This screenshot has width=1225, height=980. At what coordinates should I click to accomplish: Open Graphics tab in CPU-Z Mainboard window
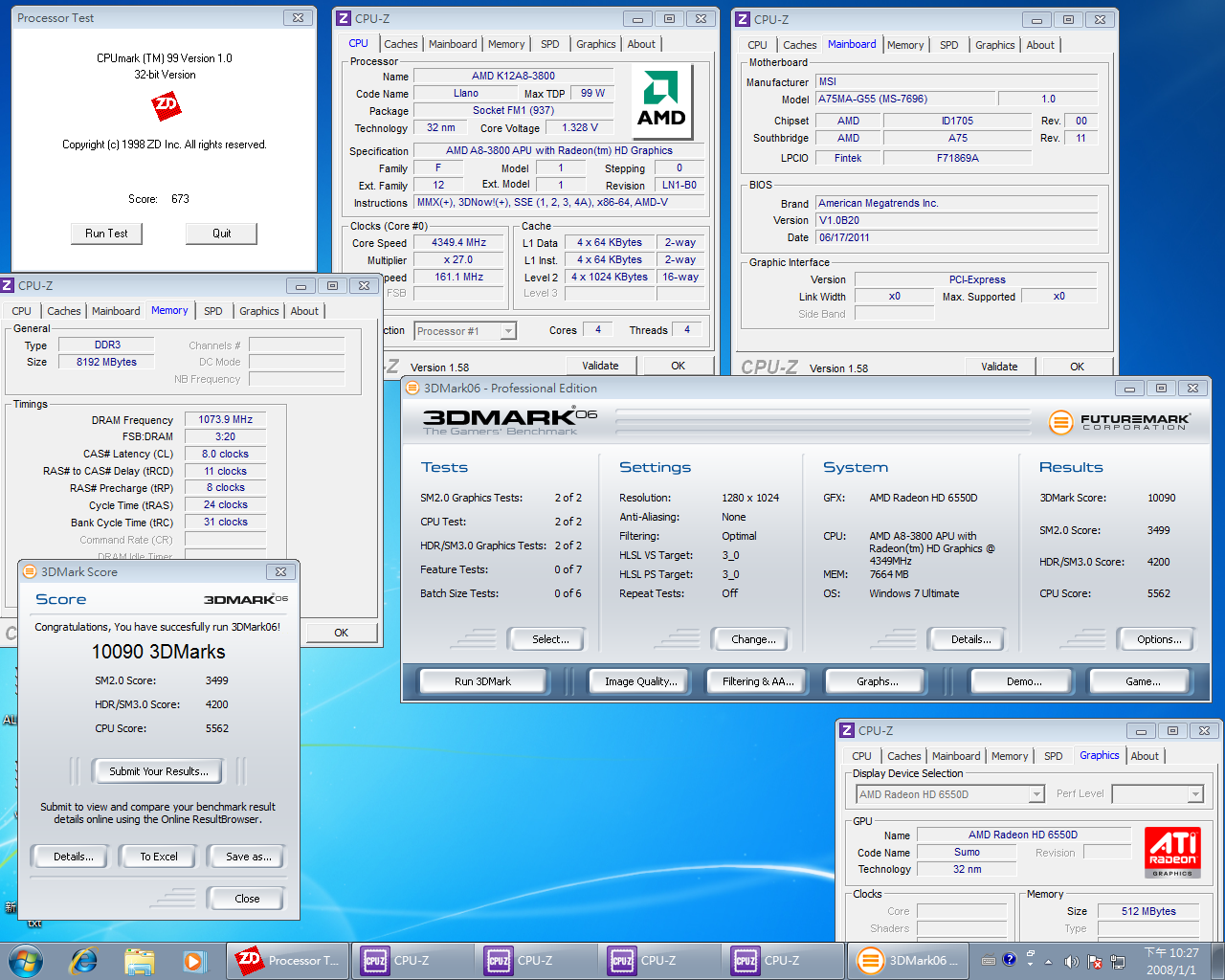pyautogui.click(x=995, y=45)
